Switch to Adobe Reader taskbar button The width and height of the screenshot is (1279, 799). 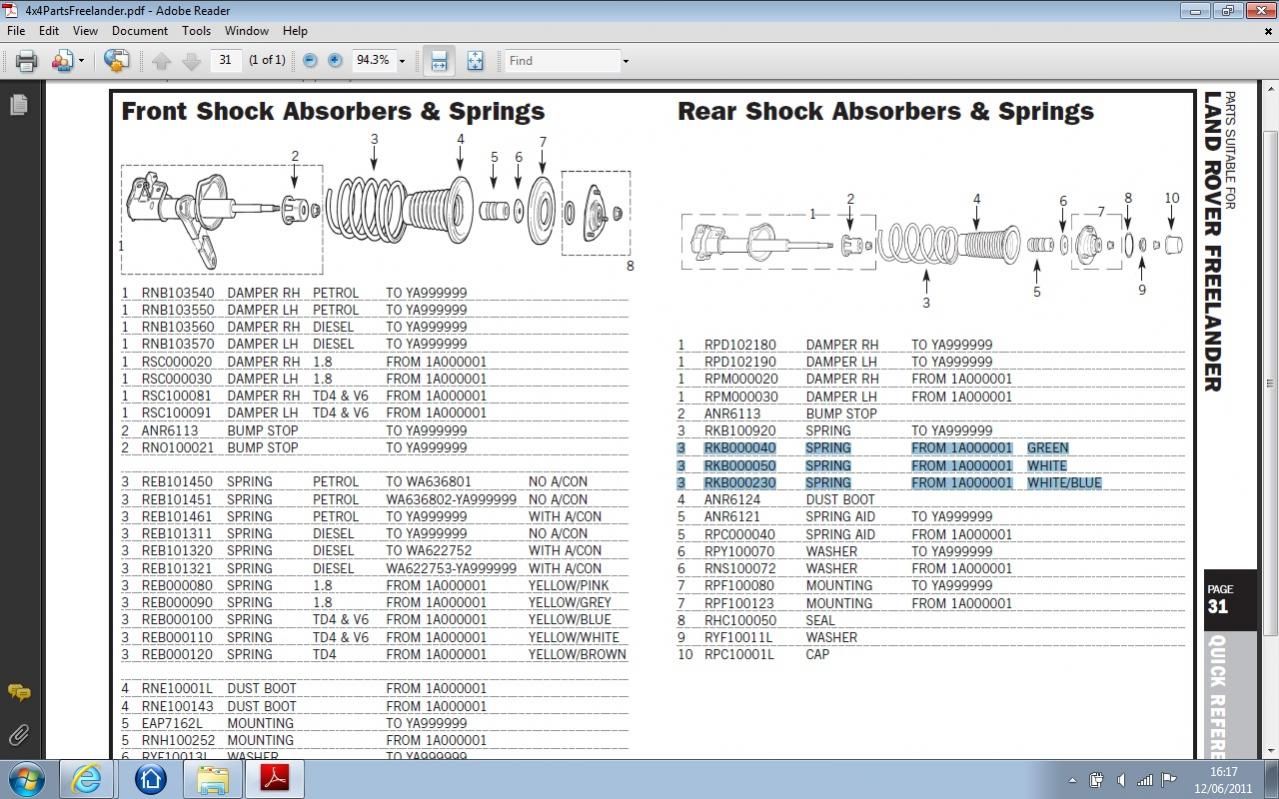(275, 779)
